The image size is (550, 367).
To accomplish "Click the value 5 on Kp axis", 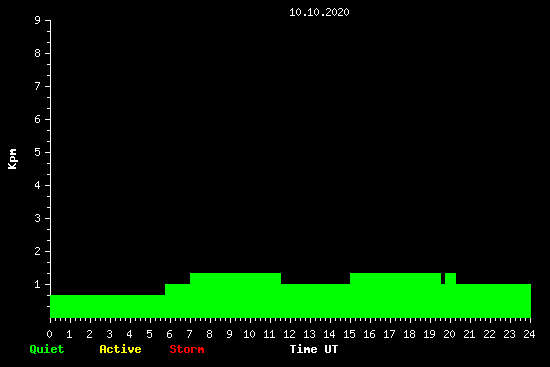I will point(38,152).
